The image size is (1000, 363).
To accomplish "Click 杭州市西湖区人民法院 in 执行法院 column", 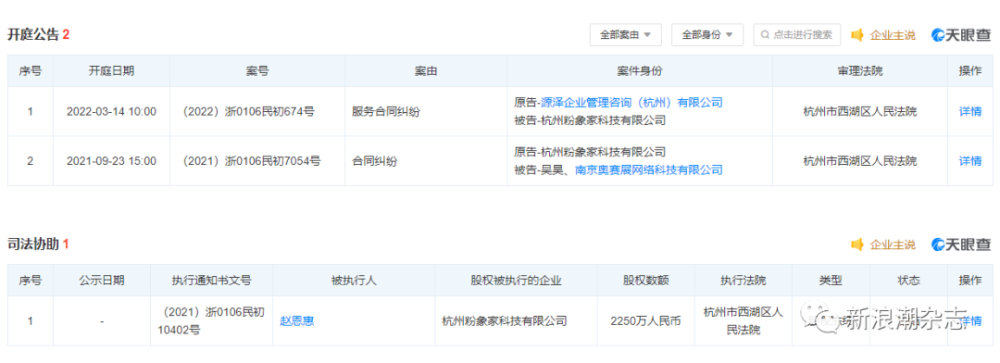I will (743, 321).
